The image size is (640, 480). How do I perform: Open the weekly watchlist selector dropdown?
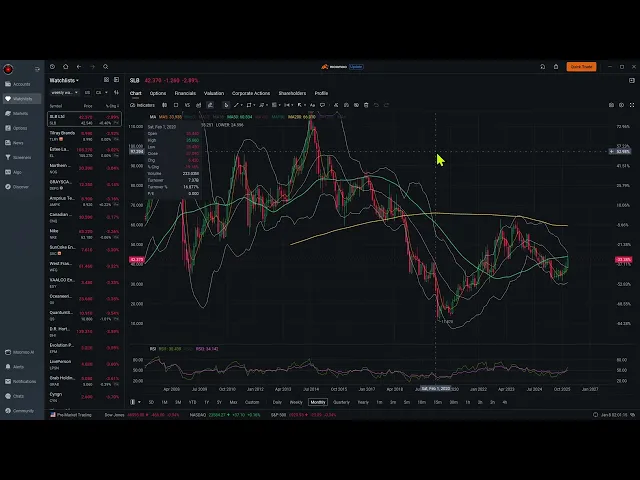pos(64,93)
